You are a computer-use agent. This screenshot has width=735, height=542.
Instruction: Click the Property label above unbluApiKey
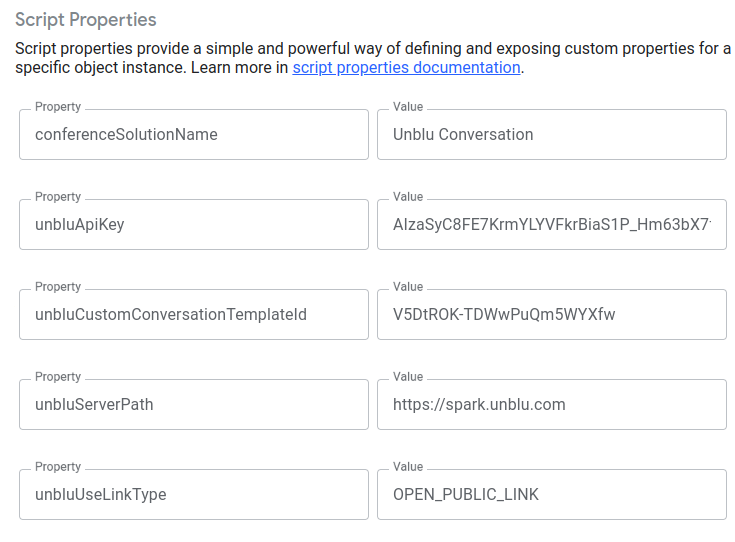(58, 197)
